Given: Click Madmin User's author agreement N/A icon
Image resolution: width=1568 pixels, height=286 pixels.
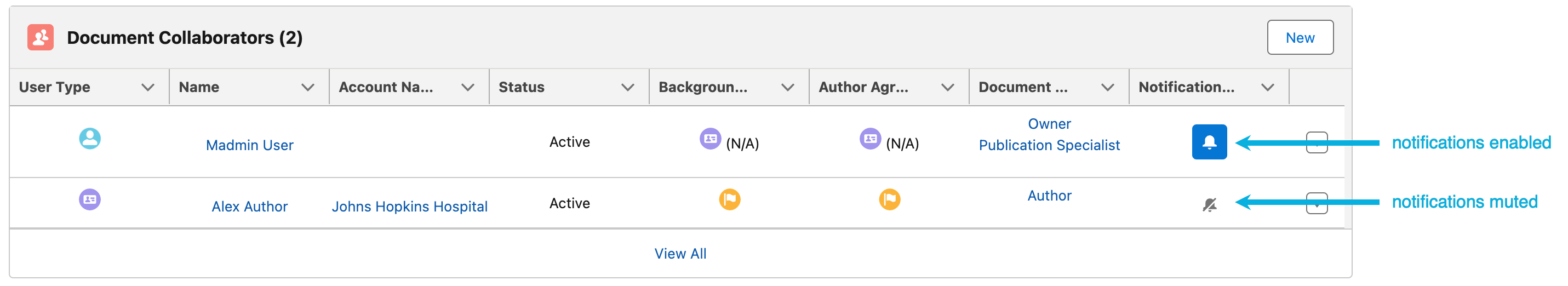Looking at the screenshot, I should pyautogui.click(x=870, y=139).
